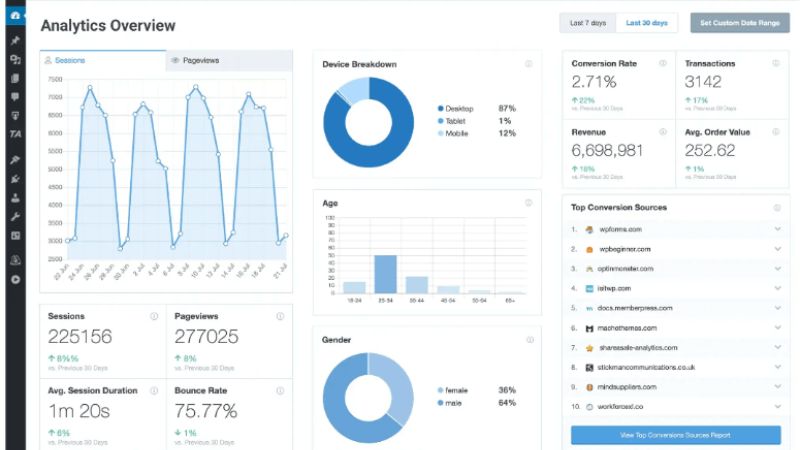Expand the optinmonster.com source row
This screenshot has width=800, height=450.
[777, 268]
